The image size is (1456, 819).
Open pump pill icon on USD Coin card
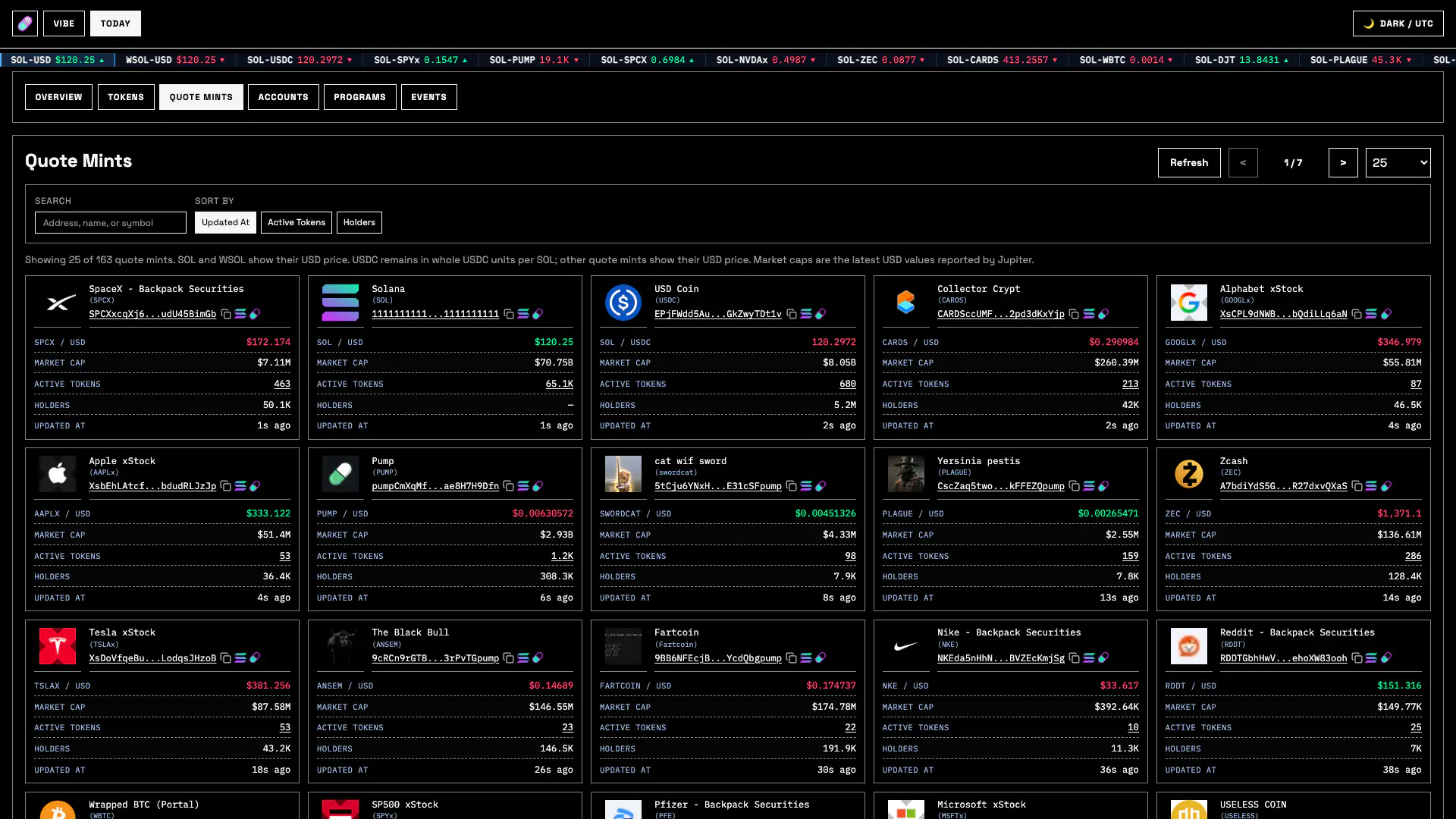click(x=821, y=314)
